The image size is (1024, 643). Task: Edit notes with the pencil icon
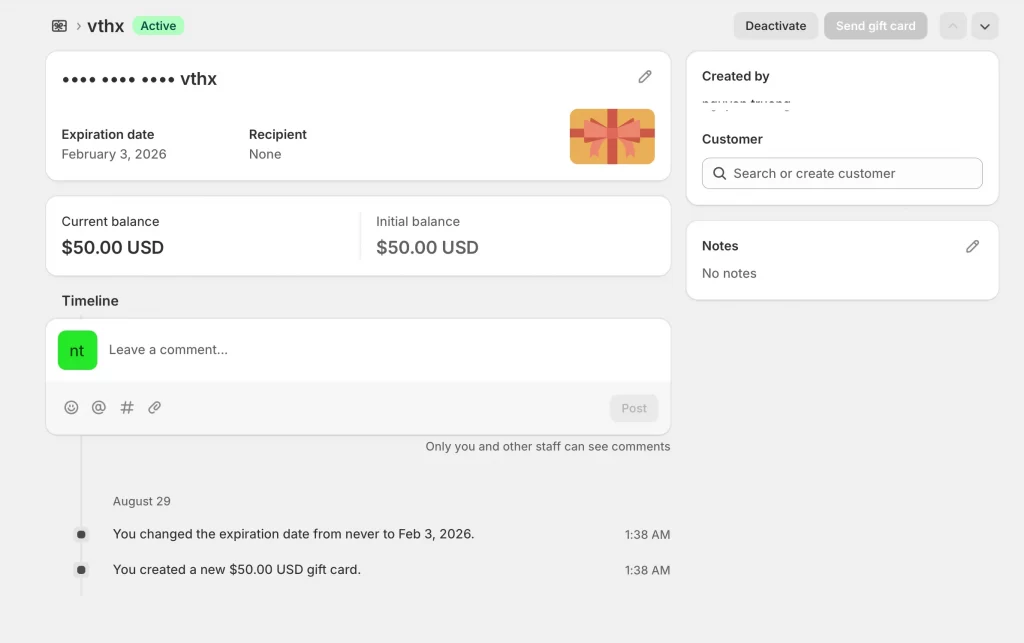click(x=972, y=246)
